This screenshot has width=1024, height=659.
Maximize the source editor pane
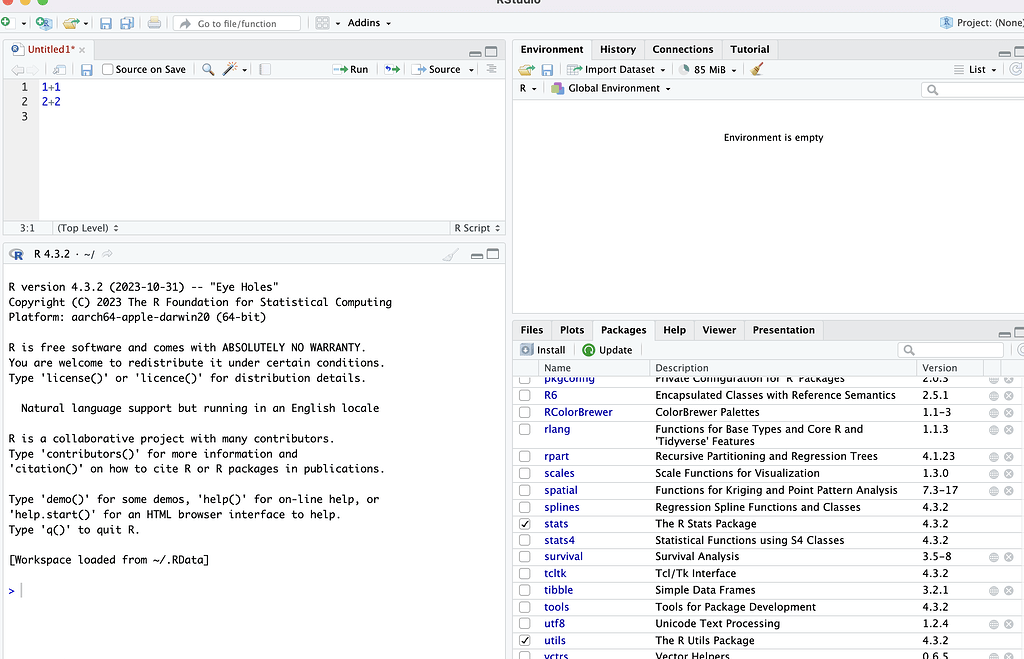(x=492, y=52)
